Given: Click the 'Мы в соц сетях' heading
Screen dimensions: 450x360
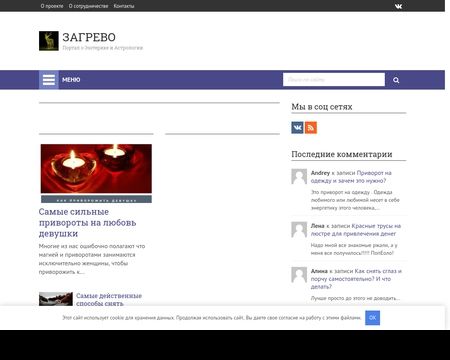Looking at the screenshot, I should 322,107.
